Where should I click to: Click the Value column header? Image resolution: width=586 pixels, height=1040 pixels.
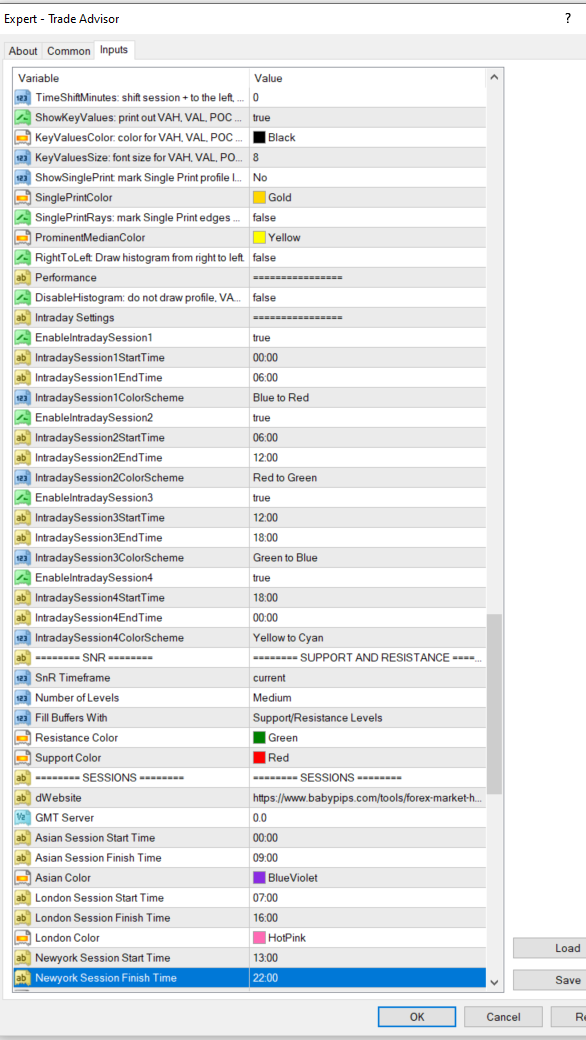click(367, 78)
